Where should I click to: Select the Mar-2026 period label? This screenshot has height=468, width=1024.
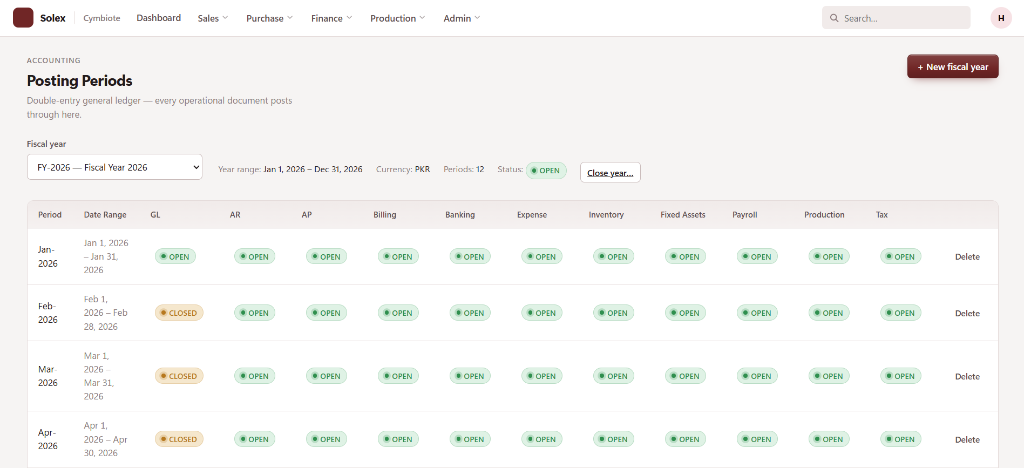coord(48,376)
